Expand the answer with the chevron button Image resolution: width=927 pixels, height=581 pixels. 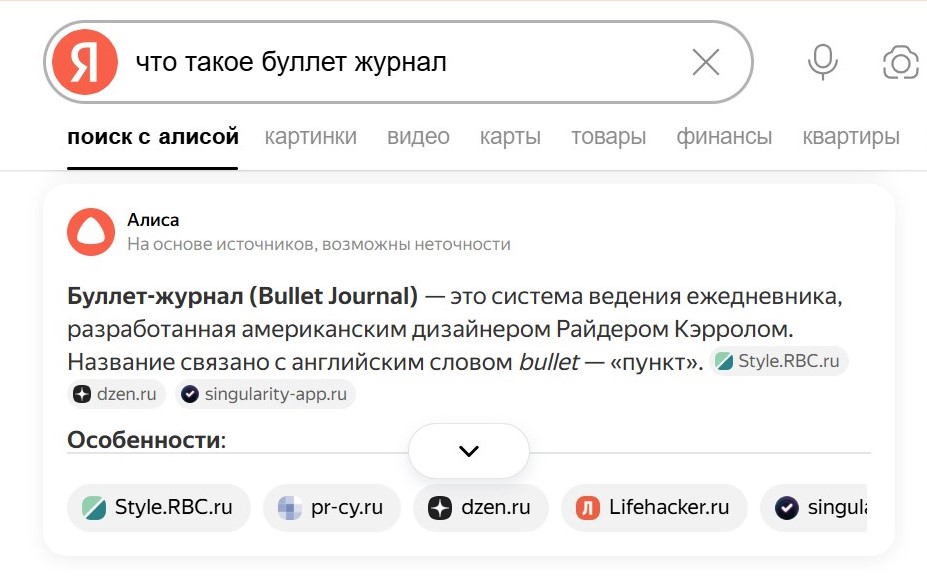[468, 451]
